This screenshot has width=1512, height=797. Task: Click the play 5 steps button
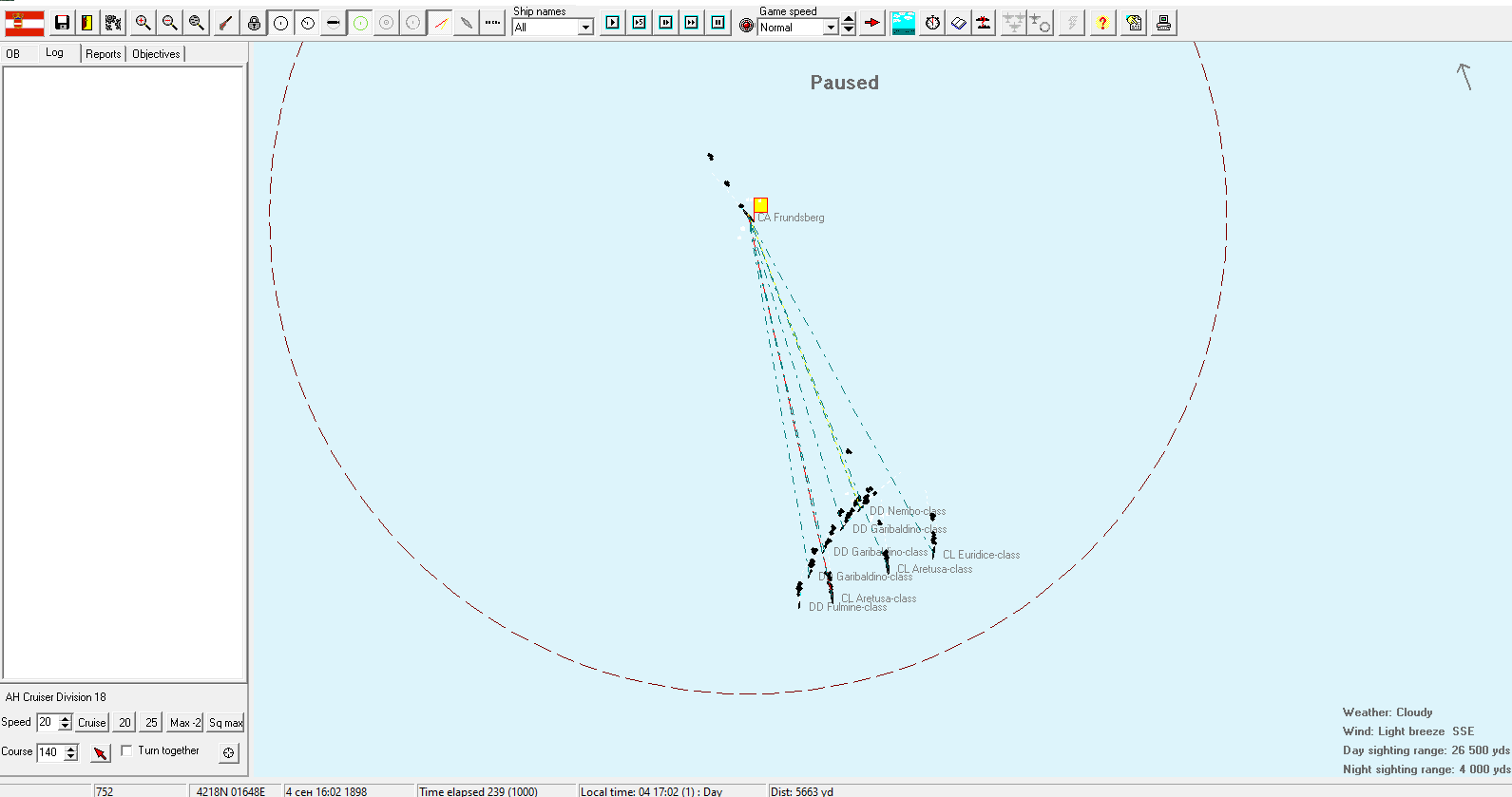[x=640, y=23]
